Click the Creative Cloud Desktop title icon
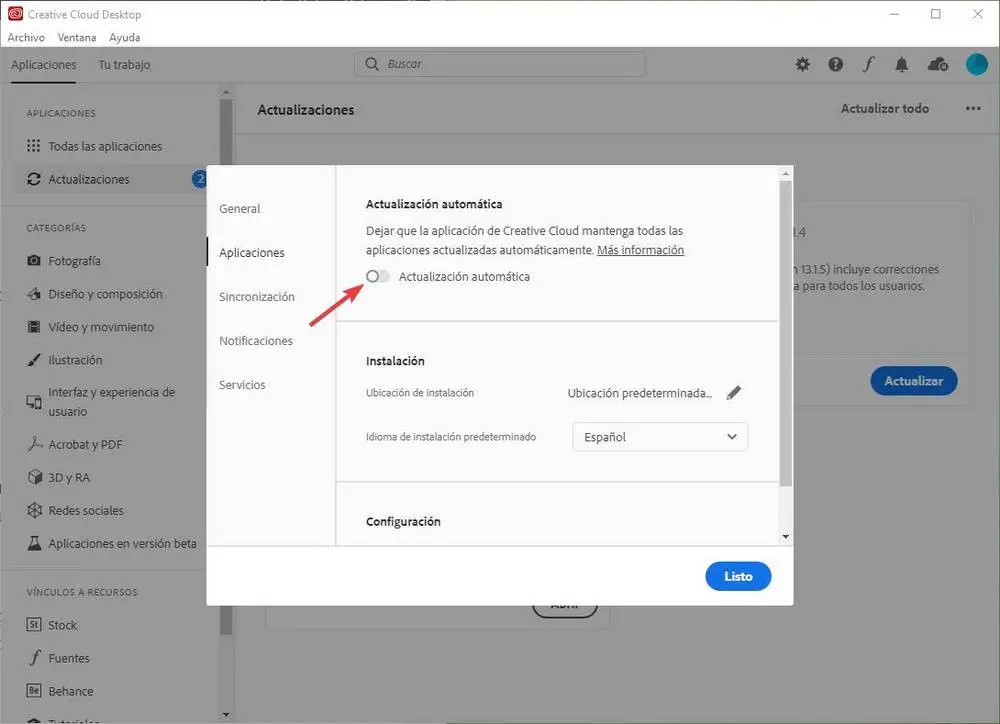 15,13
